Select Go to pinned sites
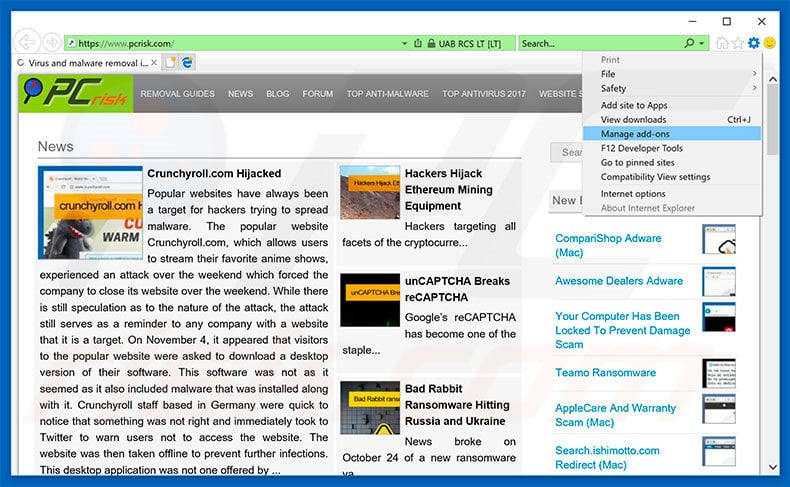 [x=672, y=162]
